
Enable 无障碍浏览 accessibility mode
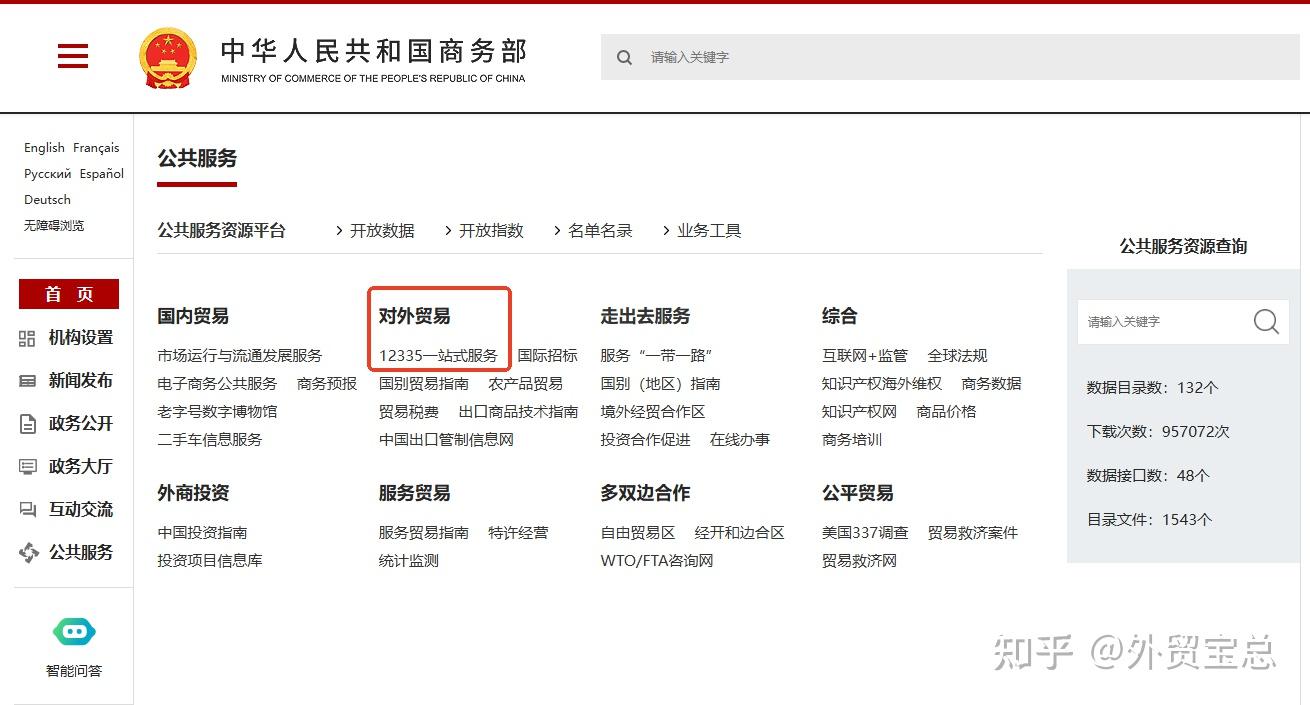click(x=56, y=225)
